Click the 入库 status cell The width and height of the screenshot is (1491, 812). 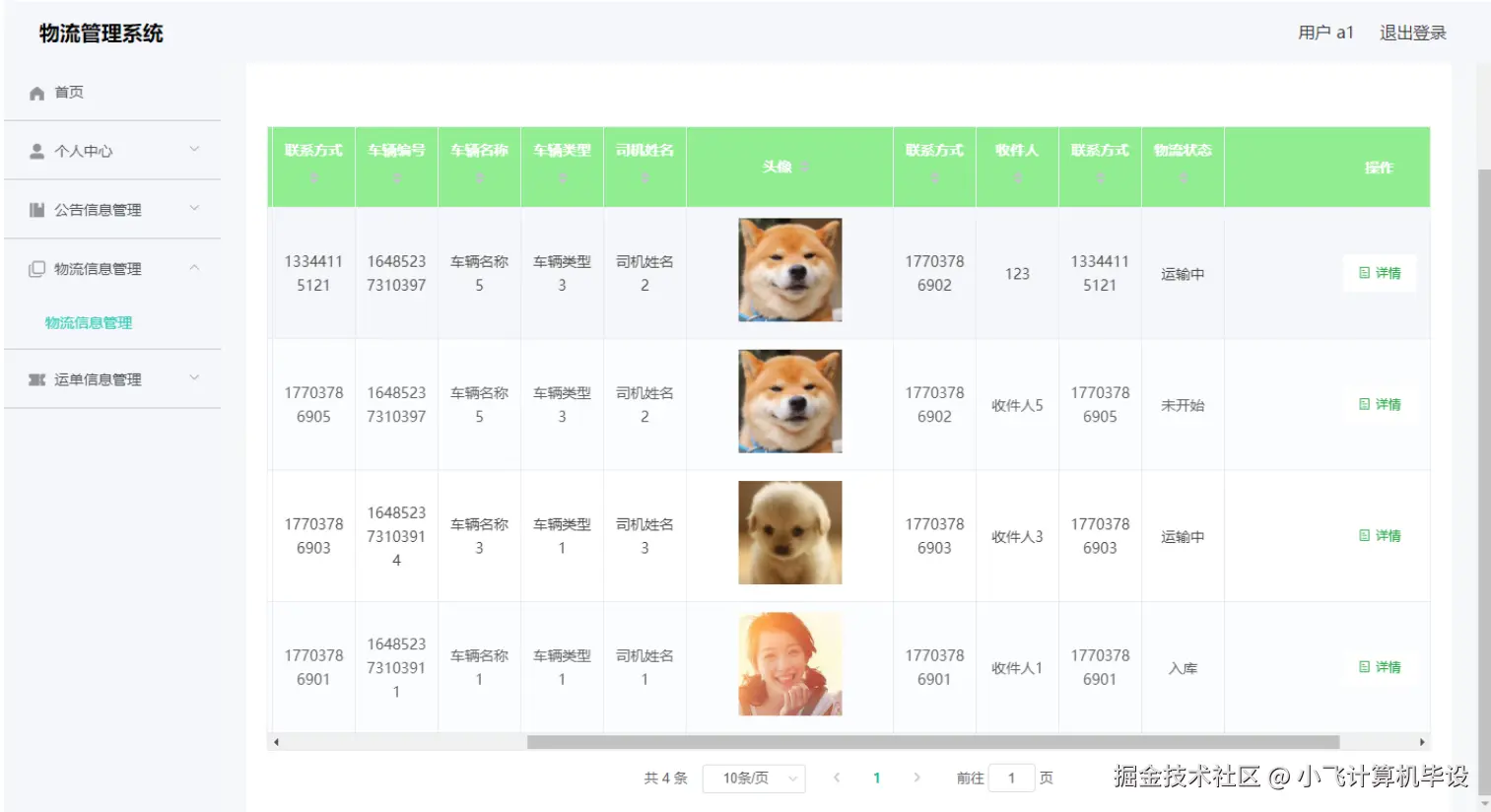point(1183,668)
